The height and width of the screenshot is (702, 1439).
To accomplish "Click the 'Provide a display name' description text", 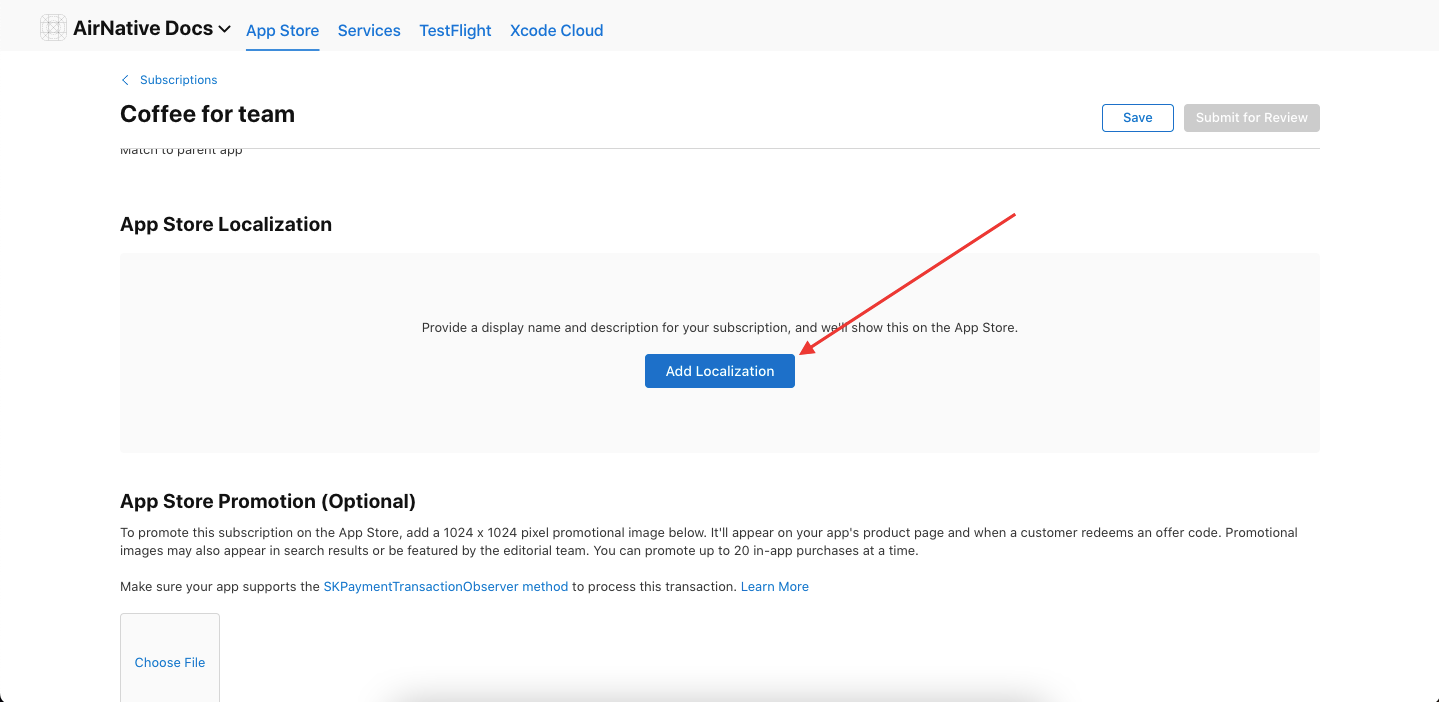I will [719, 328].
